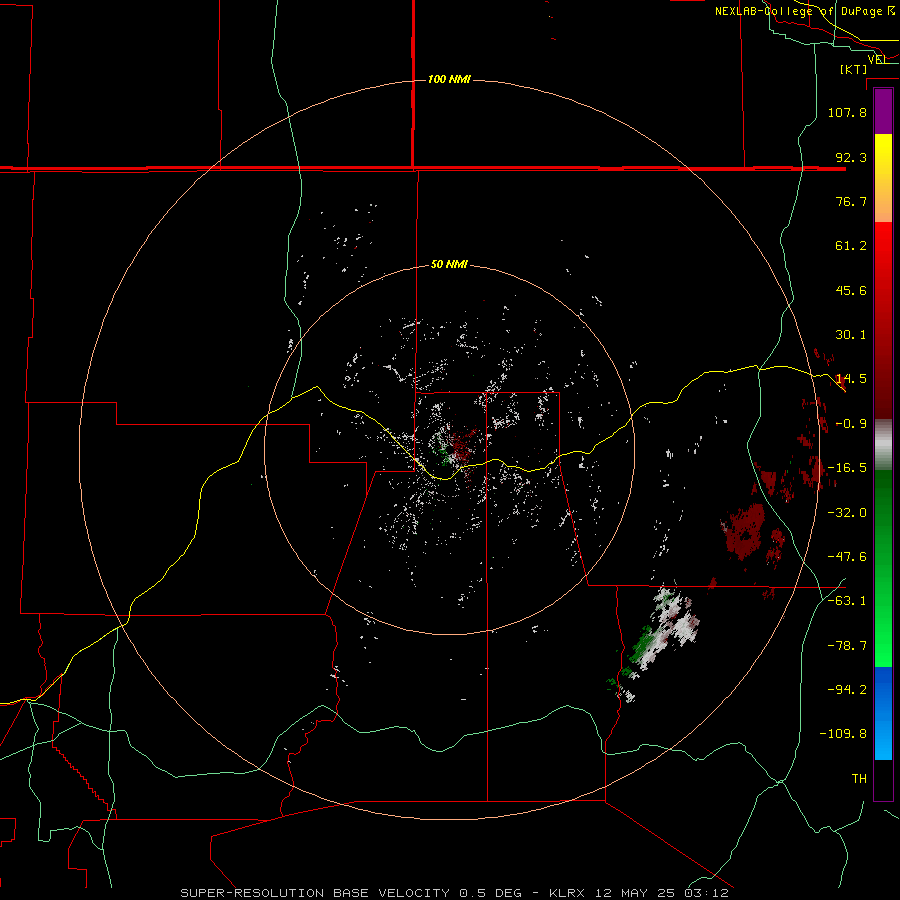Screen dimensions: 900x900
Task: Select the -94.2 velocity scale value
Action: click(847, 689)
